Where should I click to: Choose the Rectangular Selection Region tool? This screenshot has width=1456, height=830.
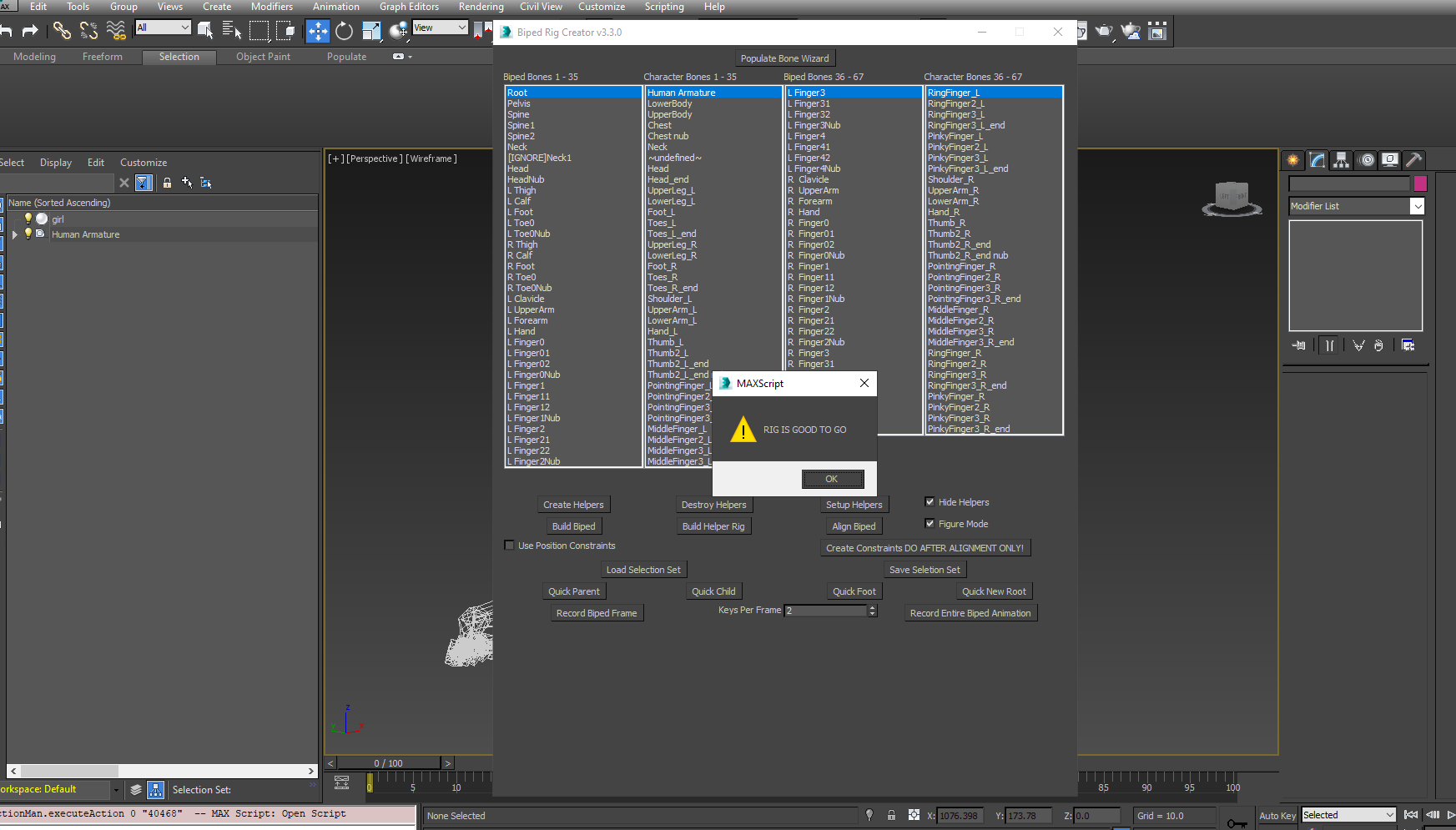pos(259,31)
